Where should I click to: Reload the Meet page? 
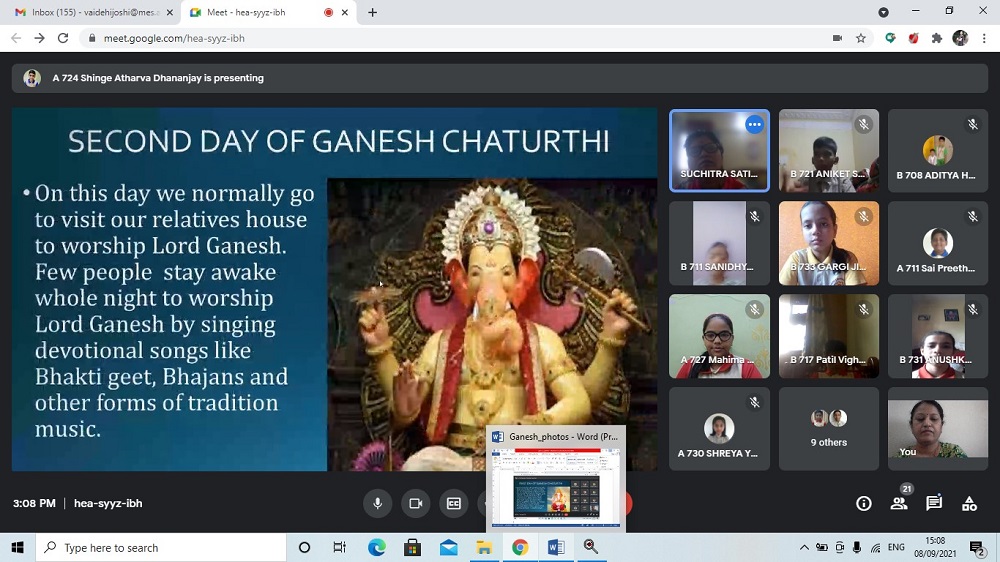[63, 38]
